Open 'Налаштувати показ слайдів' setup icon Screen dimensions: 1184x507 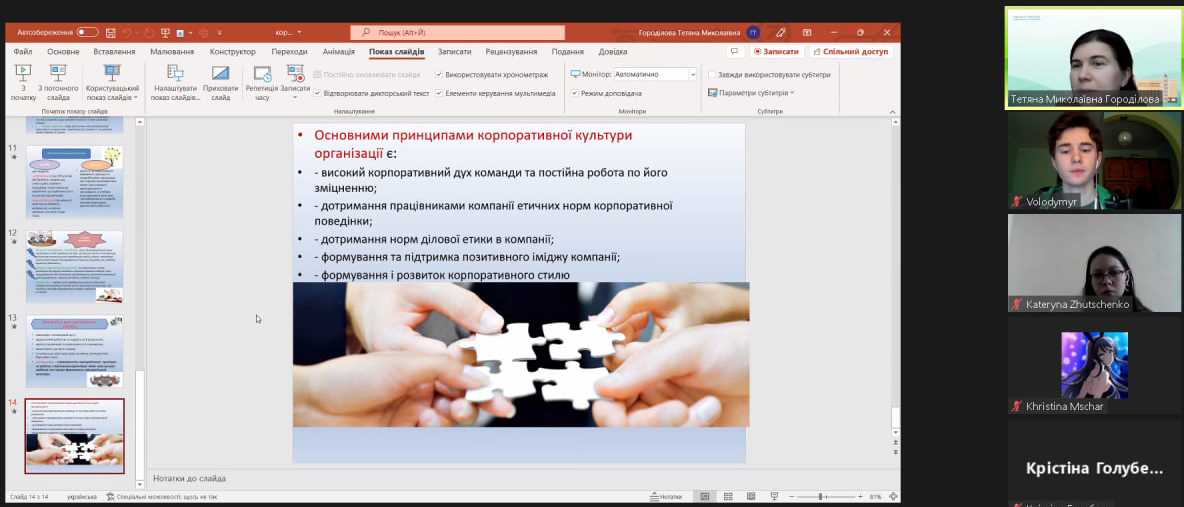(175, 74)
